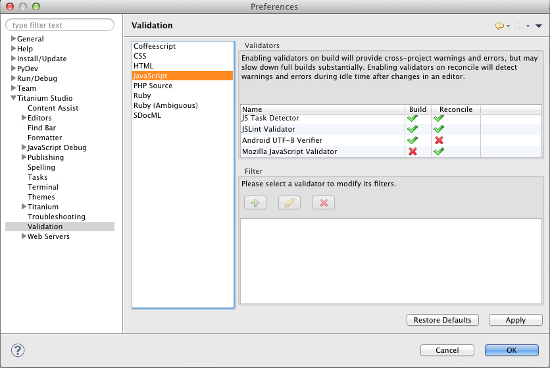Image resolution: width=550 pixels, height=368 pixels.
Task: Toggle Build for JSLint Validator
Action: point(412,129)
